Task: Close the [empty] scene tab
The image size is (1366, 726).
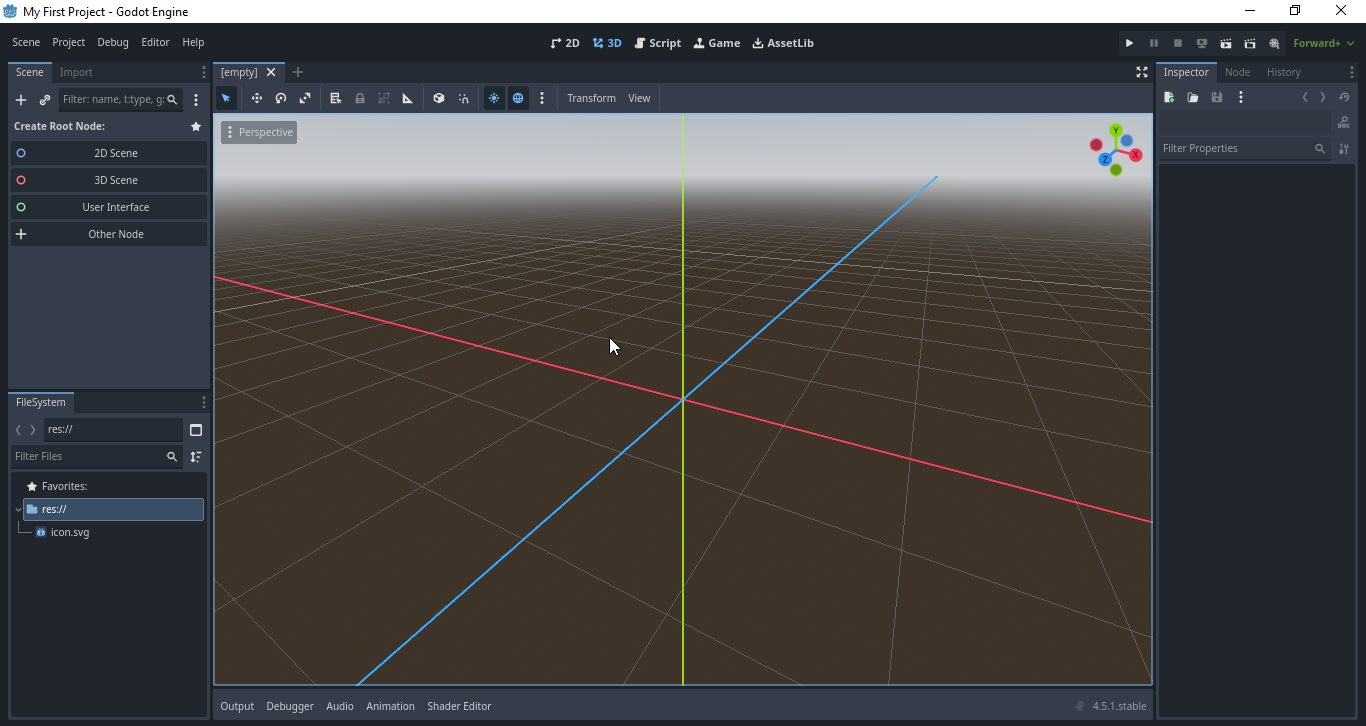Action: tap(271, 72)
